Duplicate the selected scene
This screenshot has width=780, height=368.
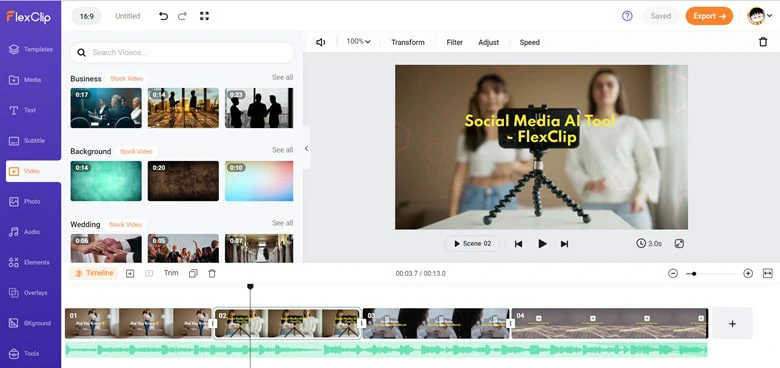pyautogui.click(x=193, y=274)
